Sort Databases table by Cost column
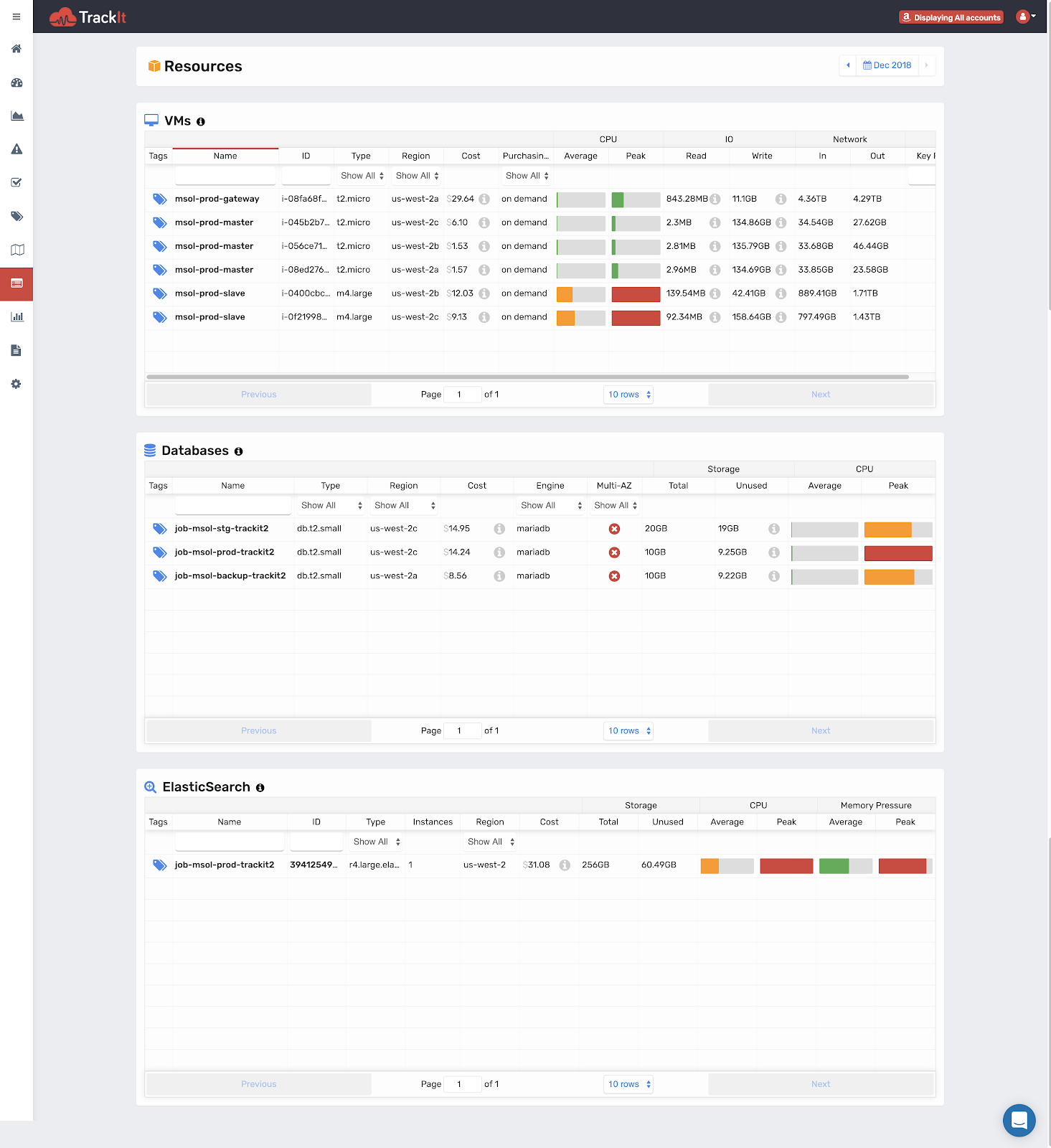 coord(477,486)
